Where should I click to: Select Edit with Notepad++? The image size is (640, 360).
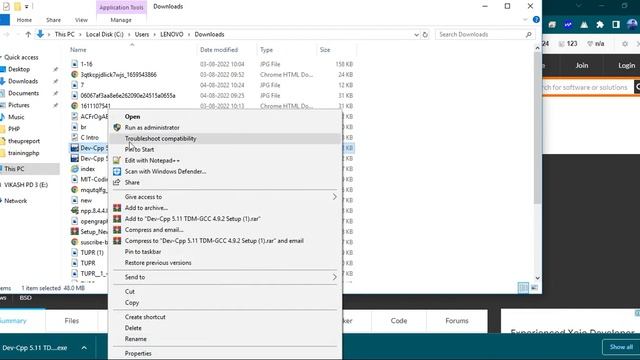click(152, 161)
